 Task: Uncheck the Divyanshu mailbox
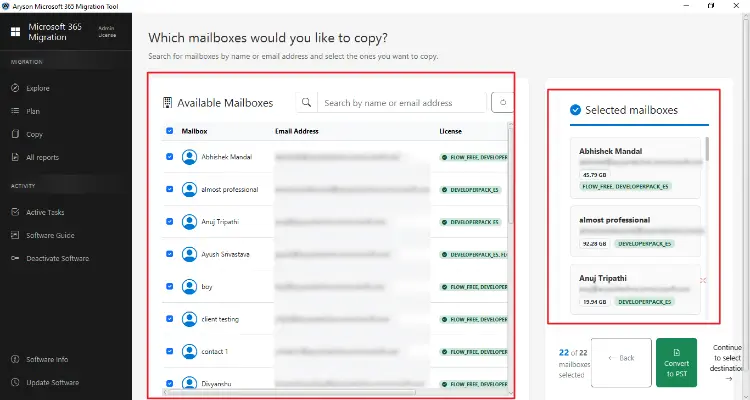pyautogui.click(x=169, y=383)
